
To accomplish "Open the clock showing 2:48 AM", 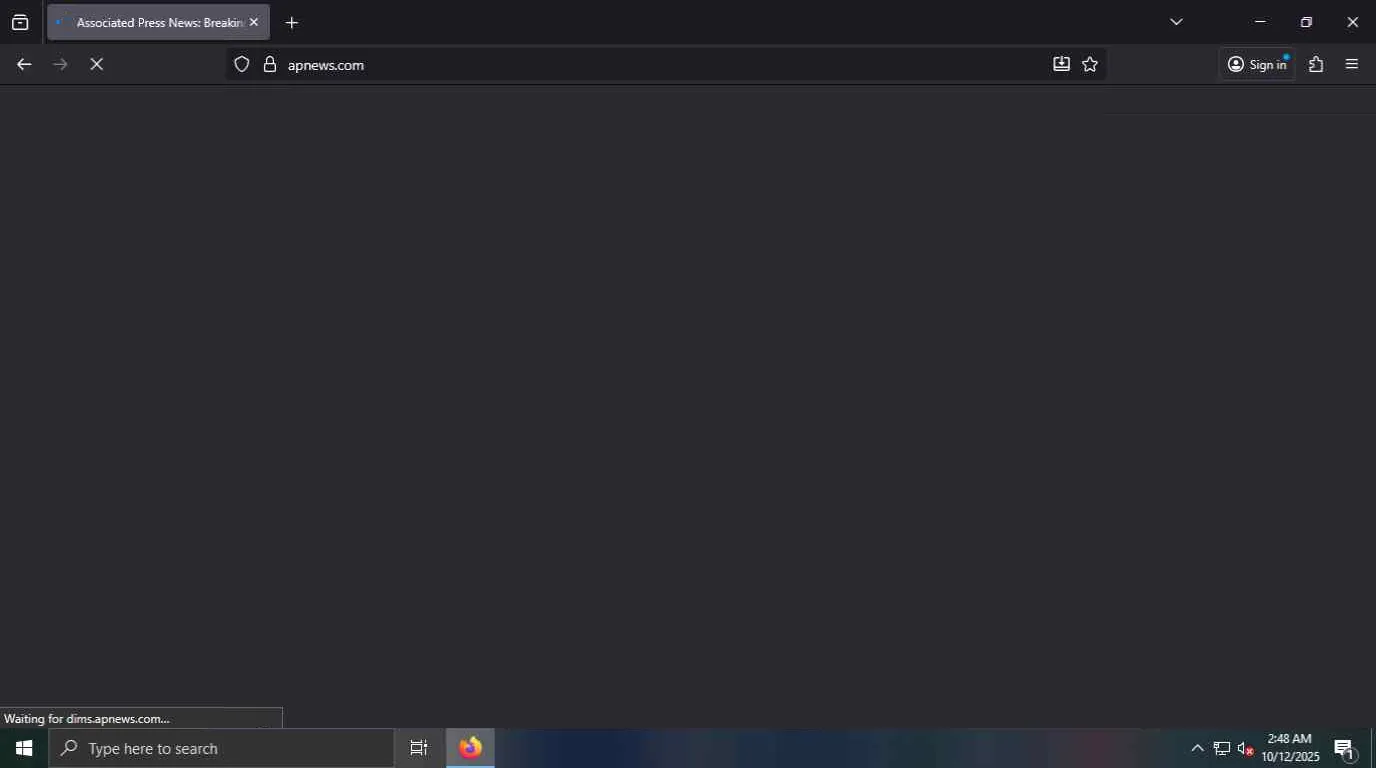I will (1290, 748).
